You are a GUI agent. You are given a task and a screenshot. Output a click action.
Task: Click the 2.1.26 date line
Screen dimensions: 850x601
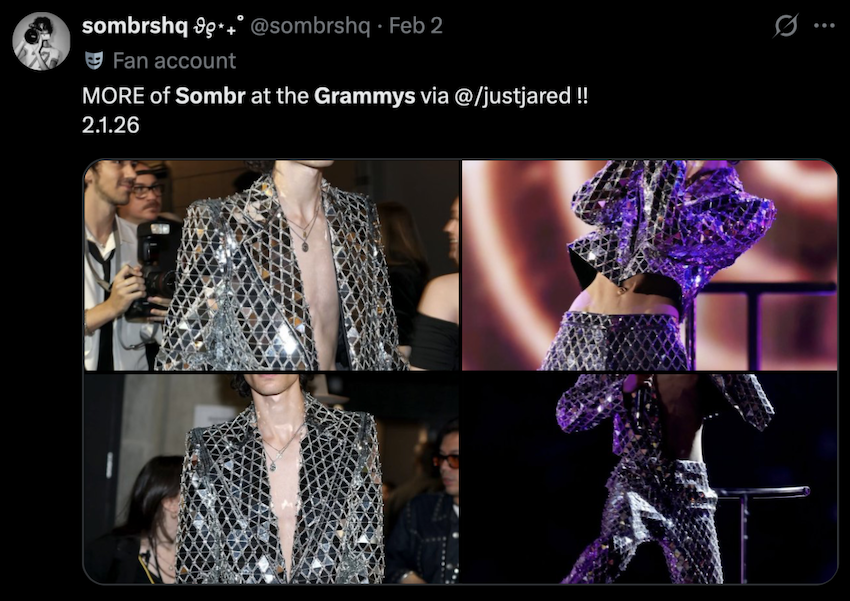tap(111, 125)
